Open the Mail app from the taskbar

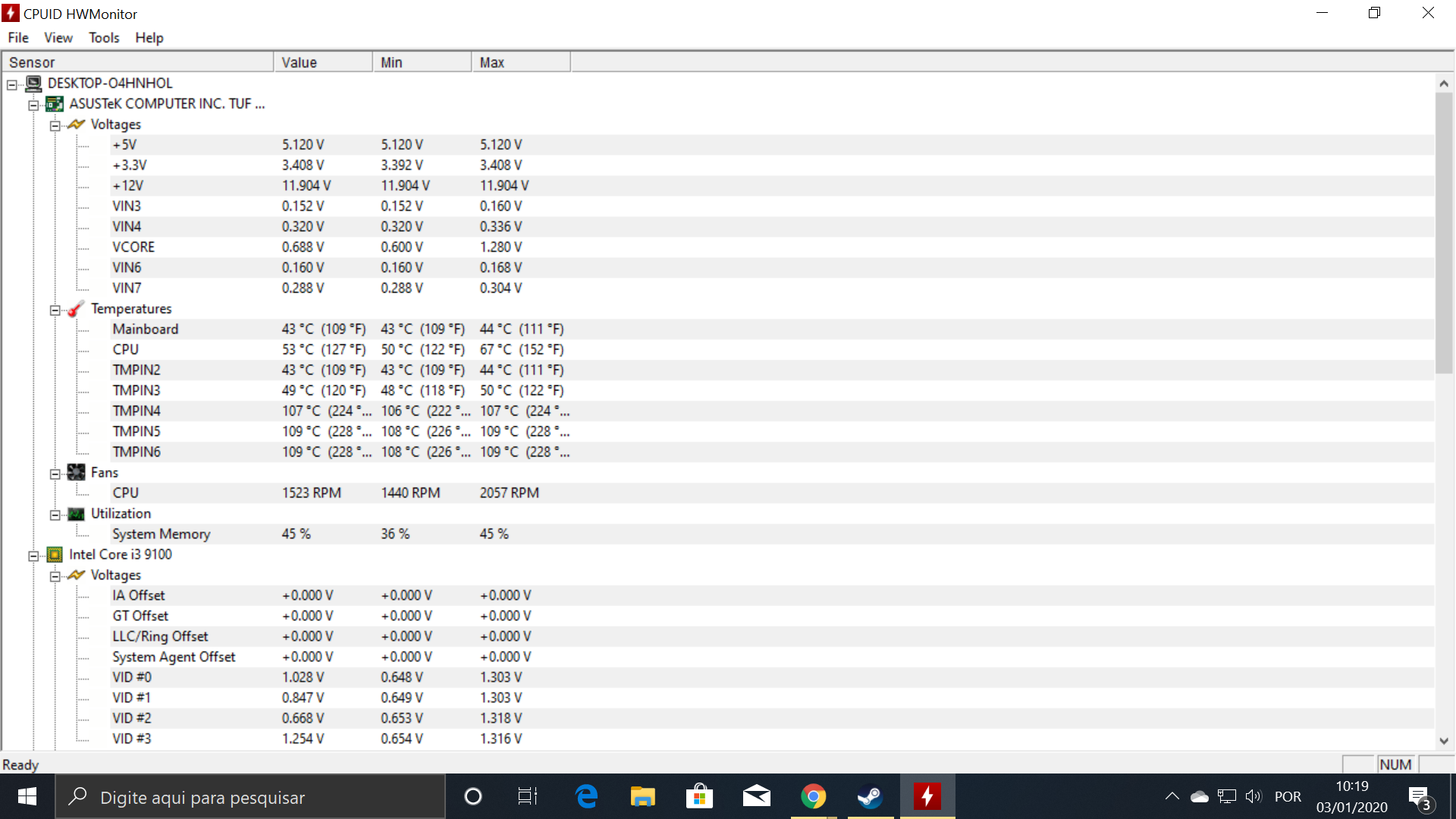[x=756, y=796]
